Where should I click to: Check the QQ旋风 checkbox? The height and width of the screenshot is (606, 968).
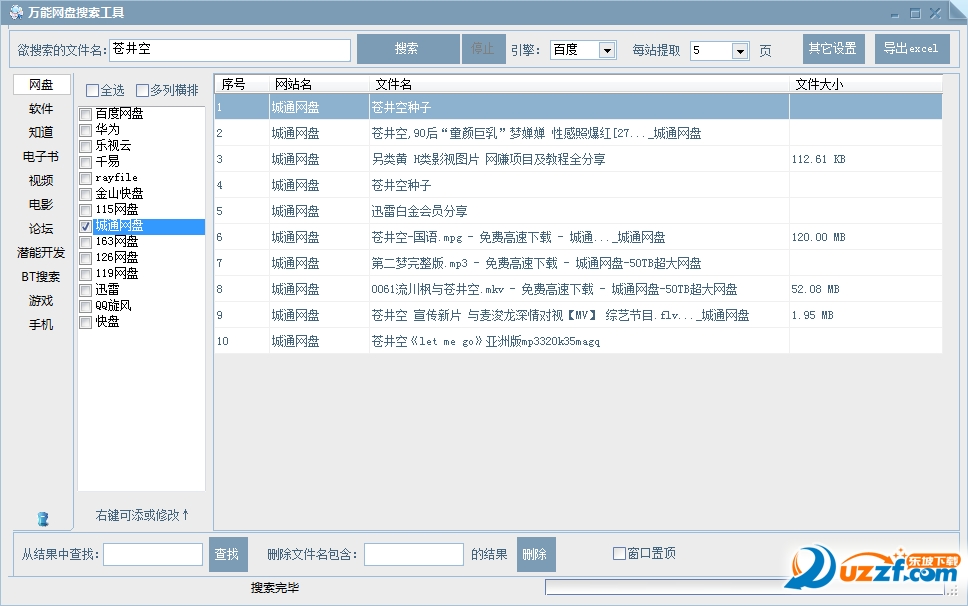[86, 307]
